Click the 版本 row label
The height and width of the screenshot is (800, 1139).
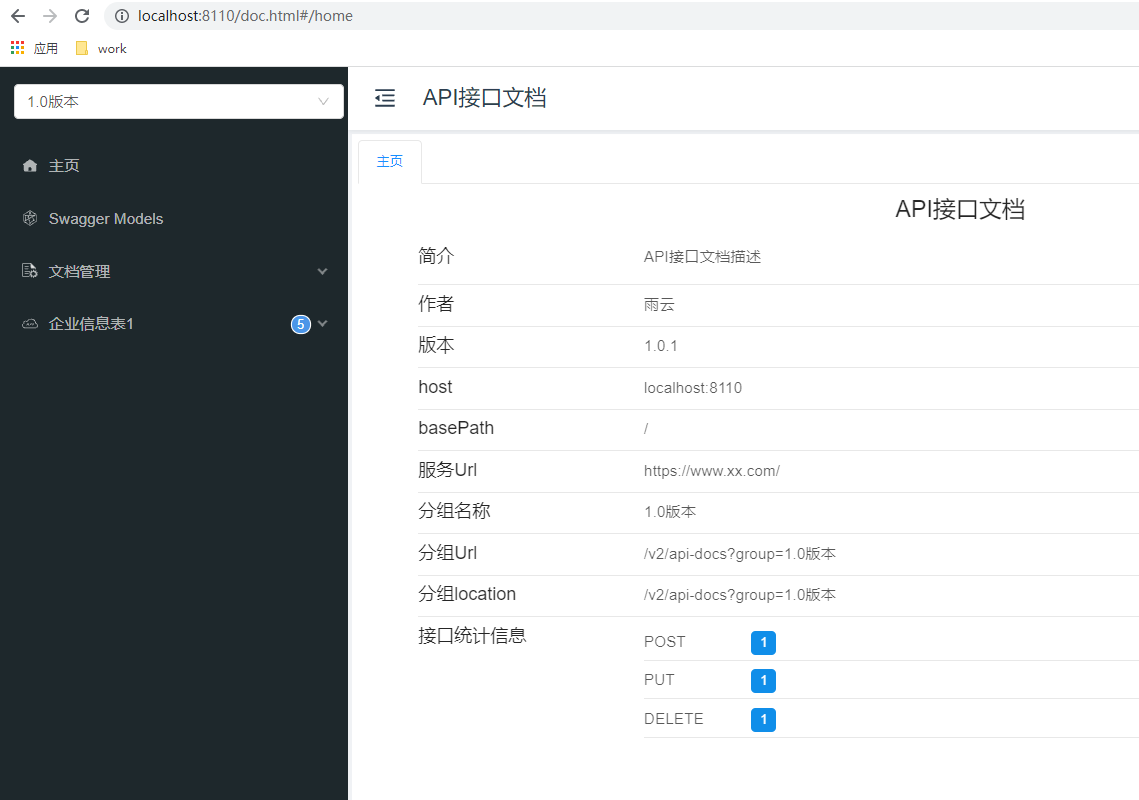click(x=436, y=345)
